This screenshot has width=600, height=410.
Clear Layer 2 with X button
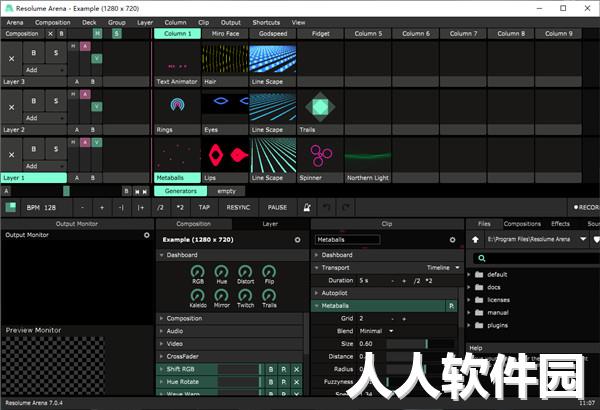[11, 107]
